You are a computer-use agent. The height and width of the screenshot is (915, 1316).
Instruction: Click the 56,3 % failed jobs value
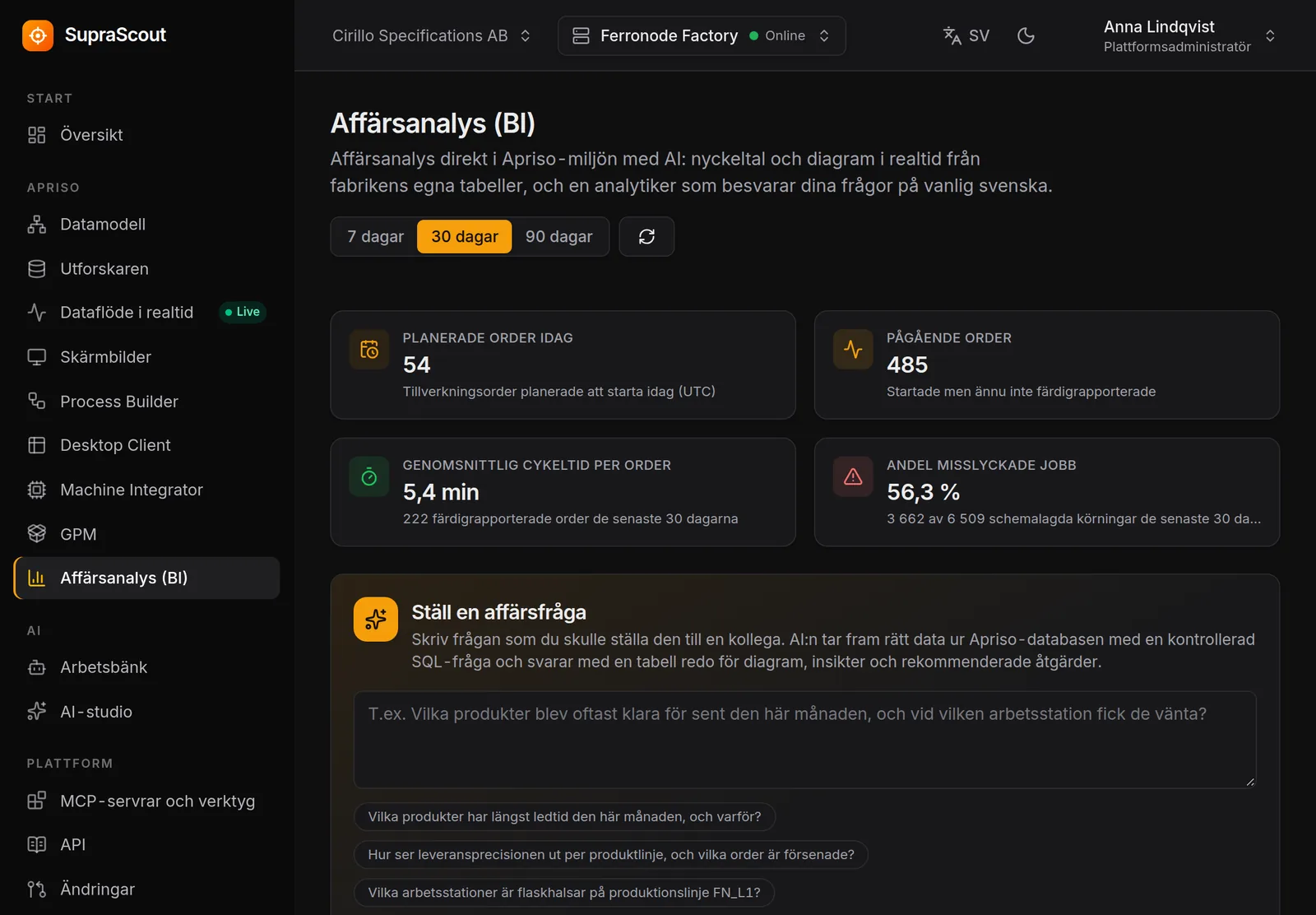point(923,492)
